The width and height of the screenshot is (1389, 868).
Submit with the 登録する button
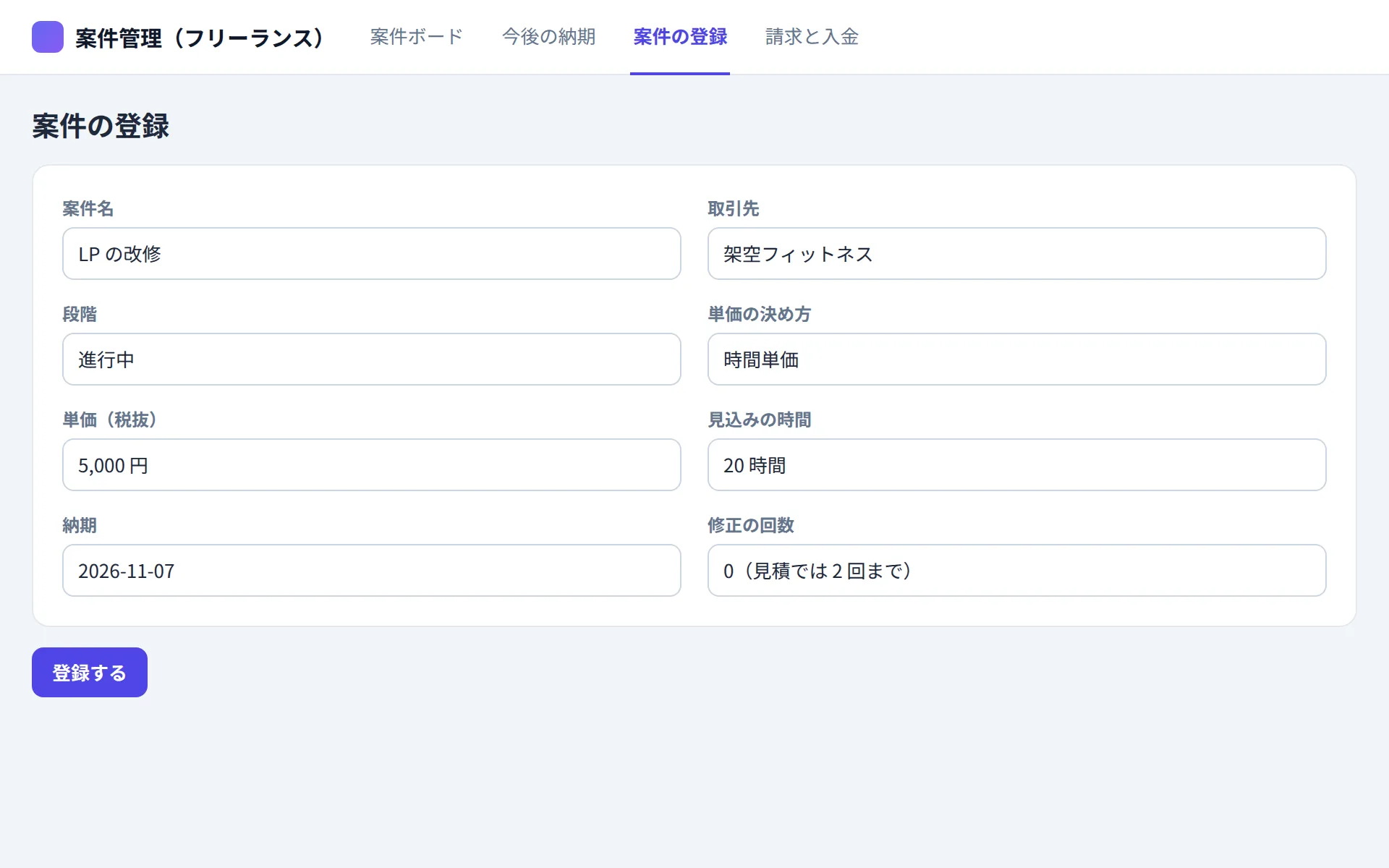(90, 673)
